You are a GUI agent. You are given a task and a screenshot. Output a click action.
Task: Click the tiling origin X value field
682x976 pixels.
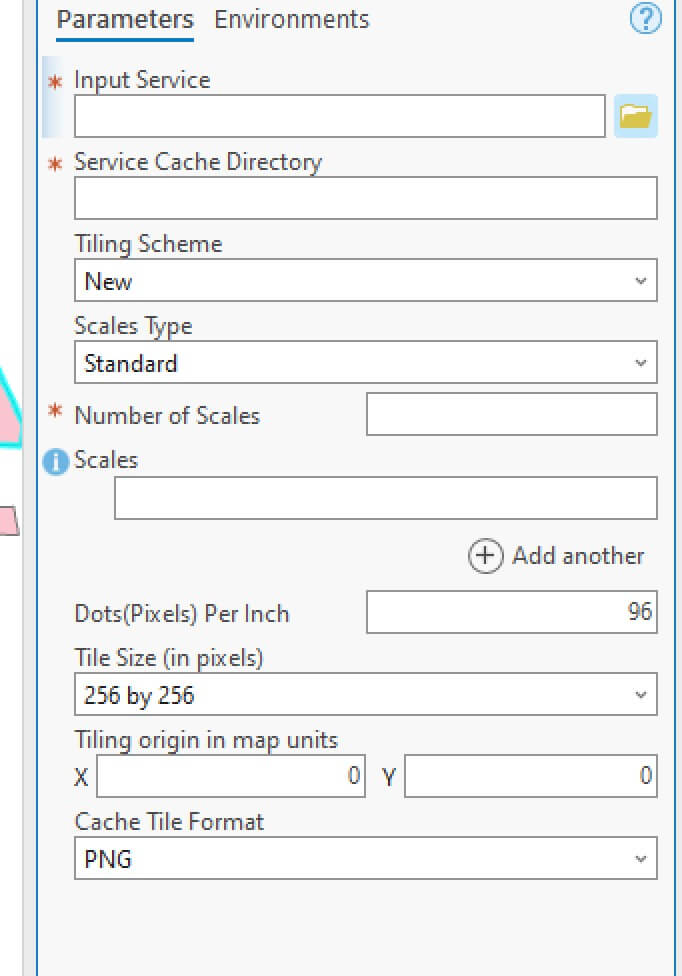(x=230, y=776)
